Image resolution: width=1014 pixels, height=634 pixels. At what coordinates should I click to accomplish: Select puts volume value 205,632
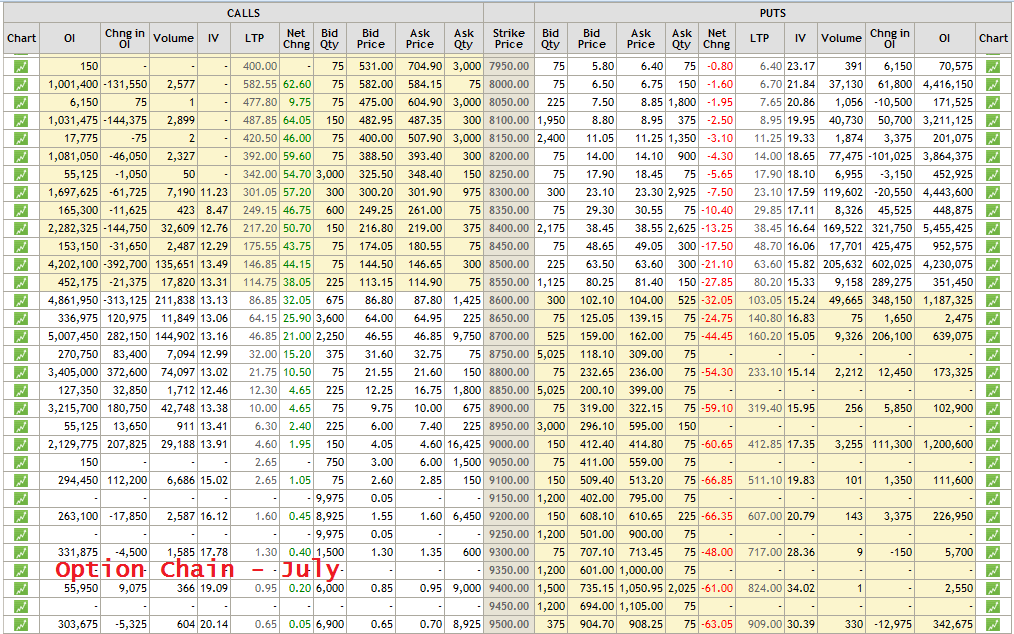(842, 265)
